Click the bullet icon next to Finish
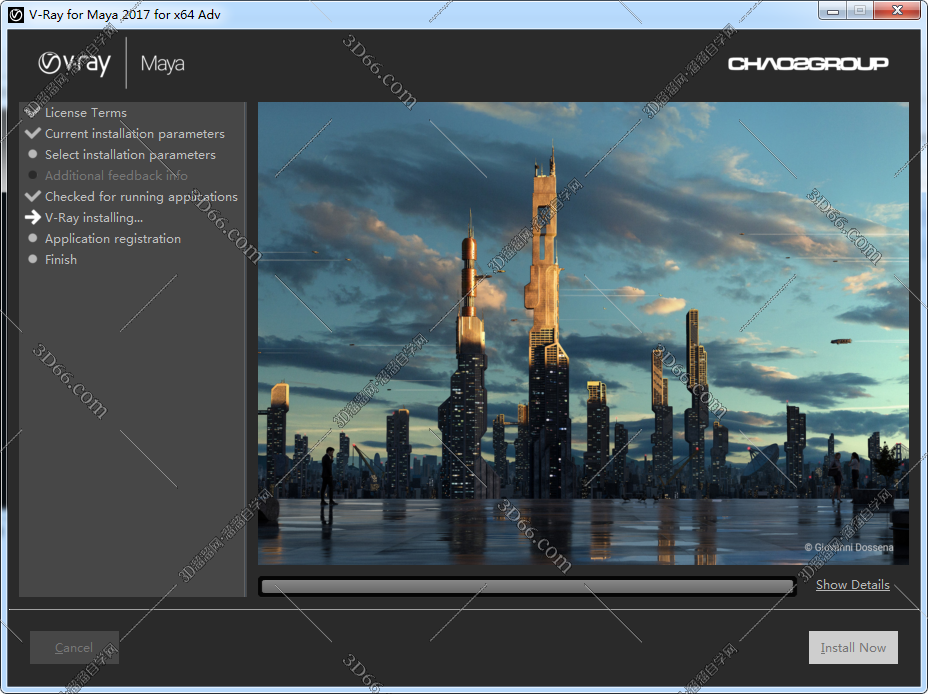This screenshot has height=694, width=928. [33, 260]
